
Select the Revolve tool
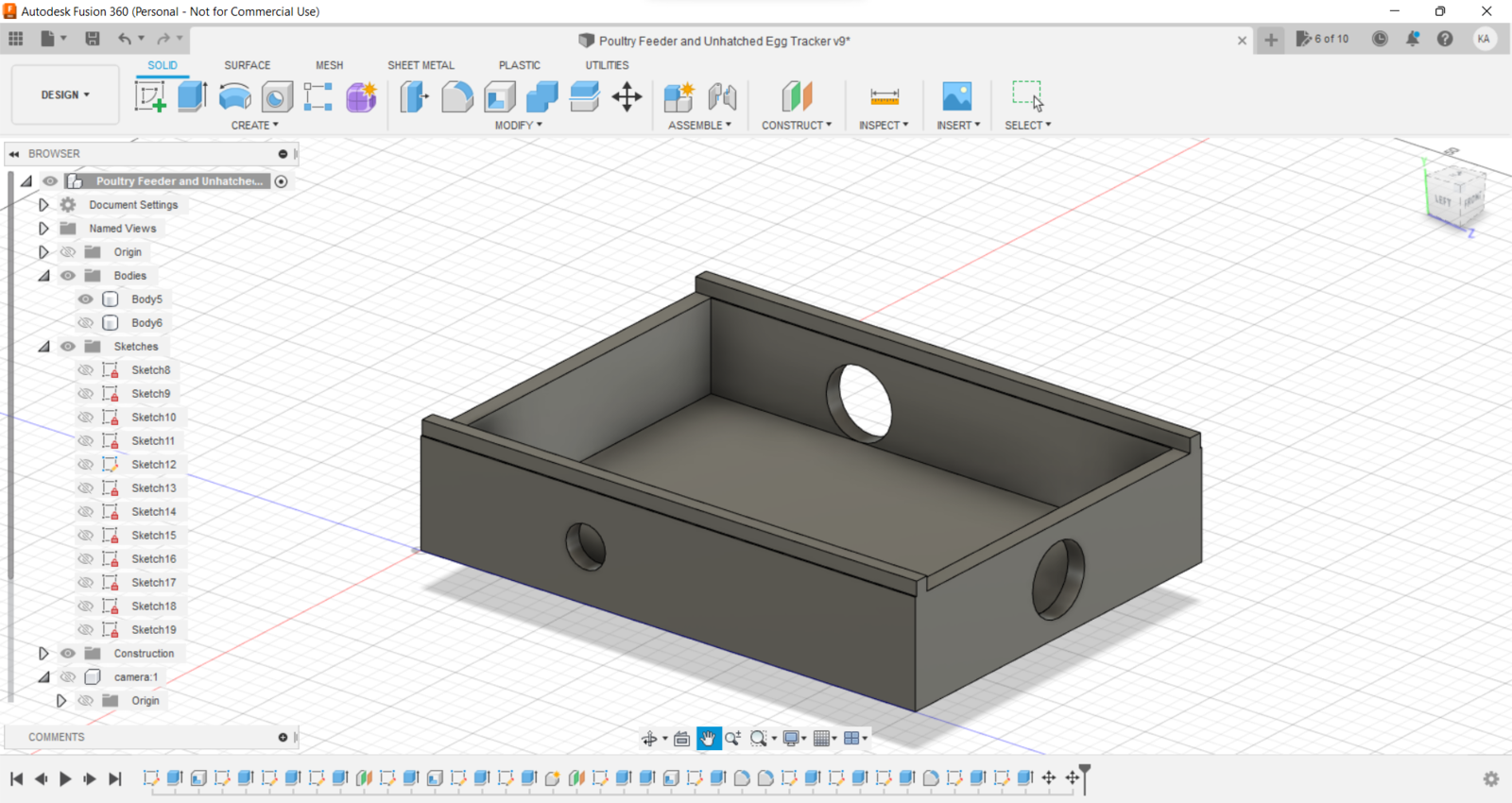point(234,96)
